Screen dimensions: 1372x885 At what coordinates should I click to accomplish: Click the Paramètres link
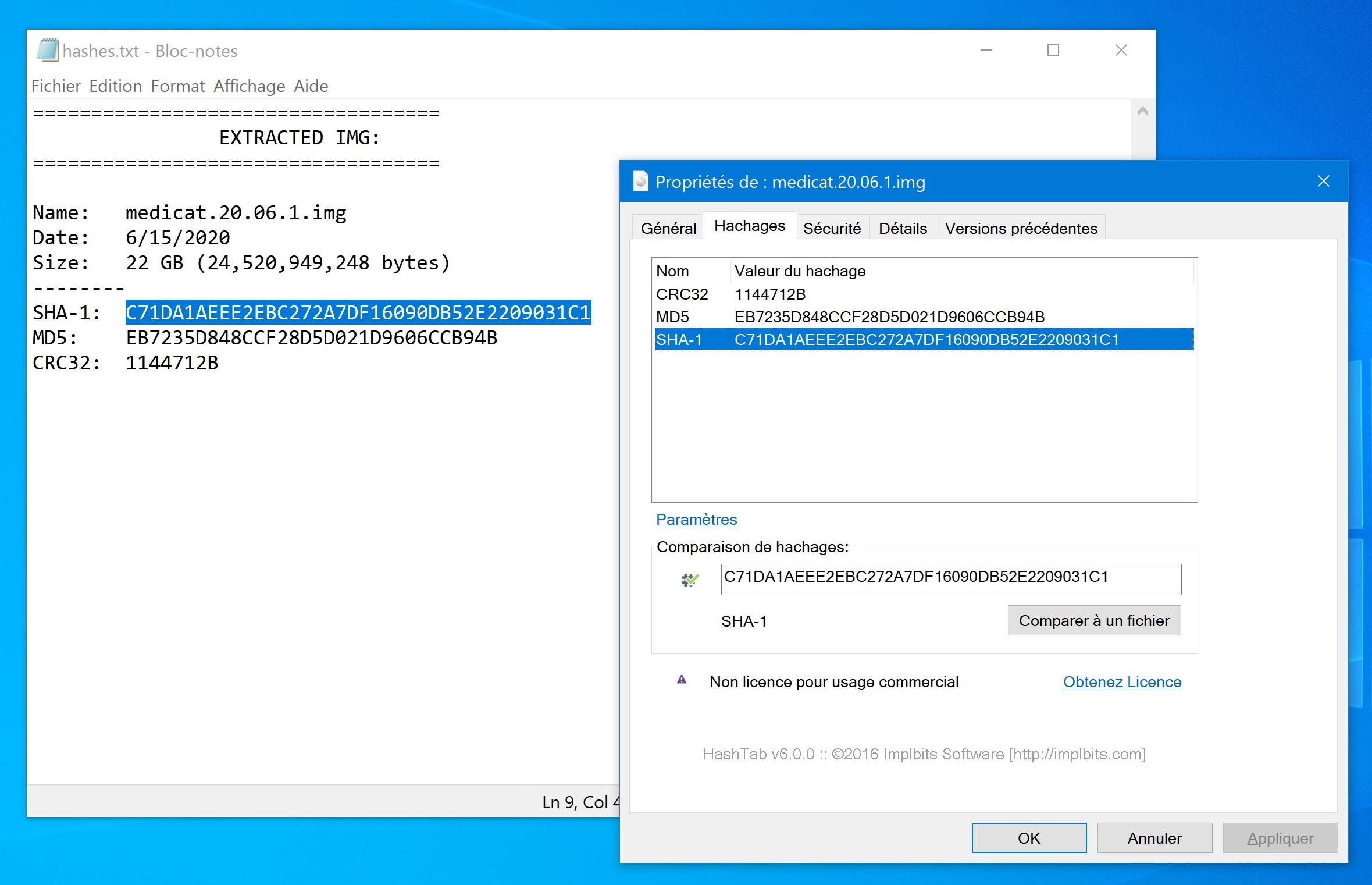click(x=696, y=519)
